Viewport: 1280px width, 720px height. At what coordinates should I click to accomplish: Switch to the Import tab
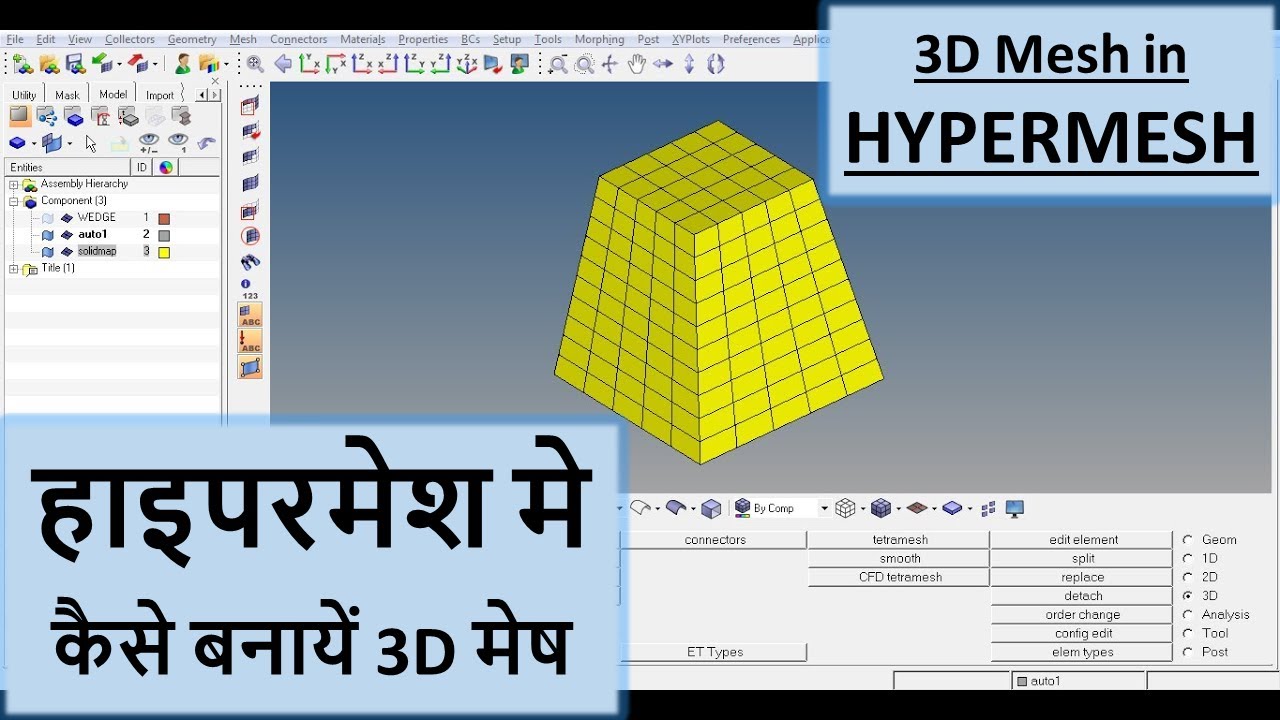pyautogui.click(x=160, y=95)
